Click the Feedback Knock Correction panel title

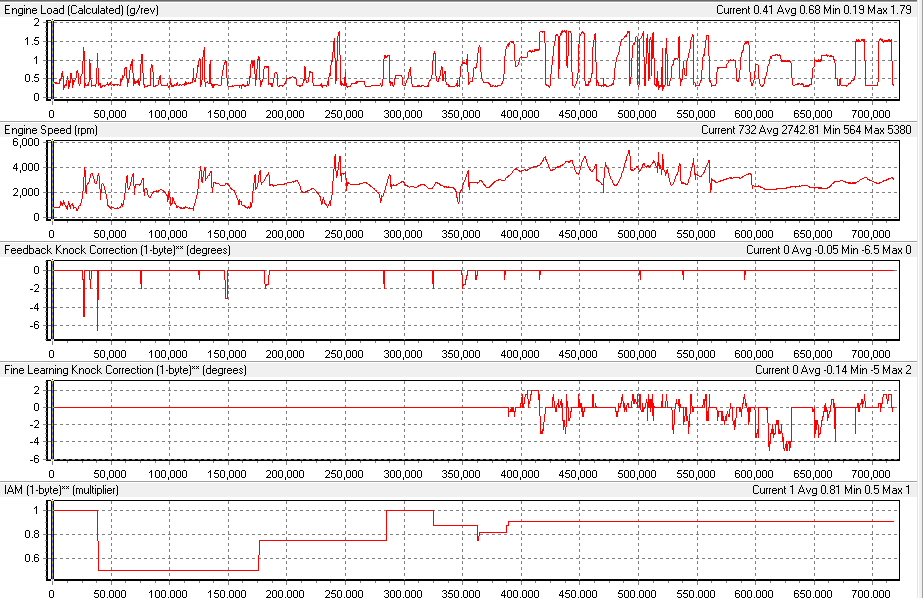(115, 249)
